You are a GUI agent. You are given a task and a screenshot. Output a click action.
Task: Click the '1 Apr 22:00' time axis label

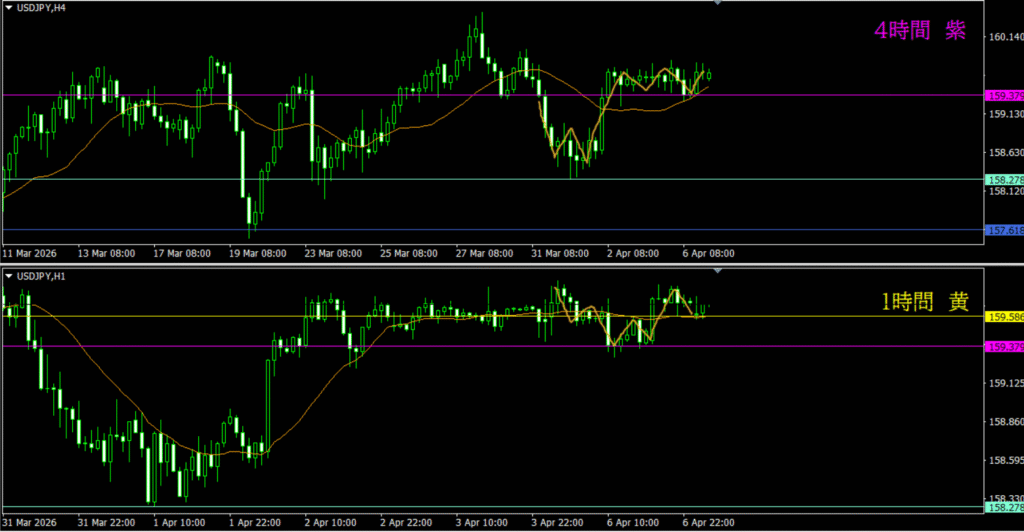pos(254,523)
